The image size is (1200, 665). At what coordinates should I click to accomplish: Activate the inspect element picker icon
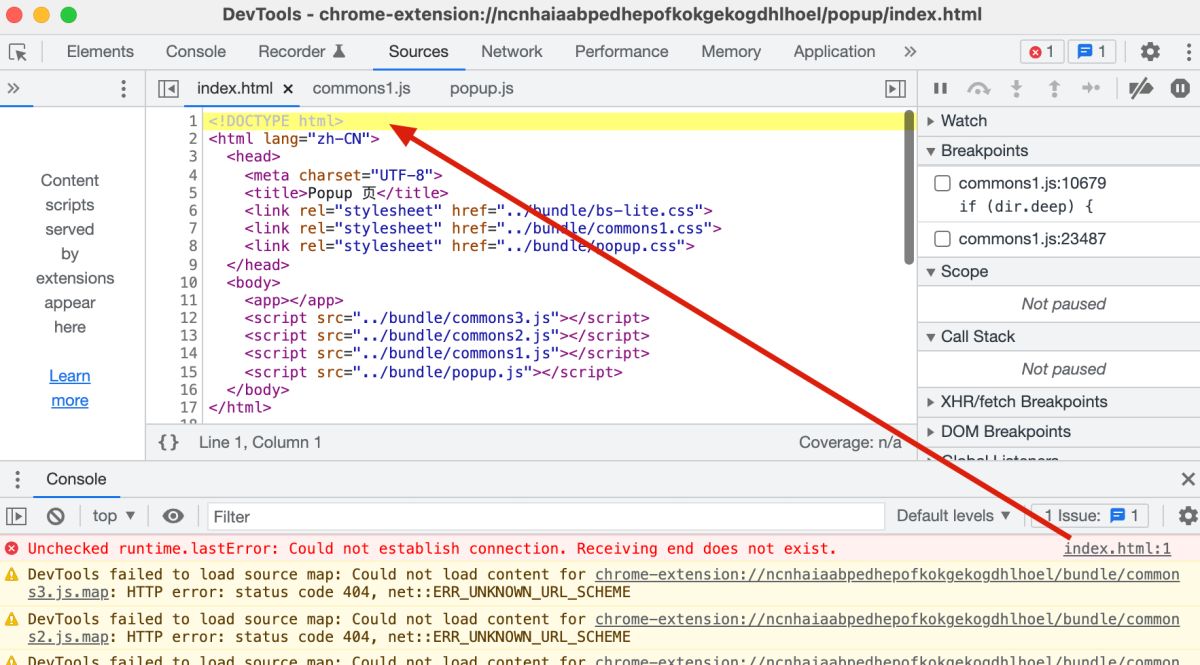(17, 52)
